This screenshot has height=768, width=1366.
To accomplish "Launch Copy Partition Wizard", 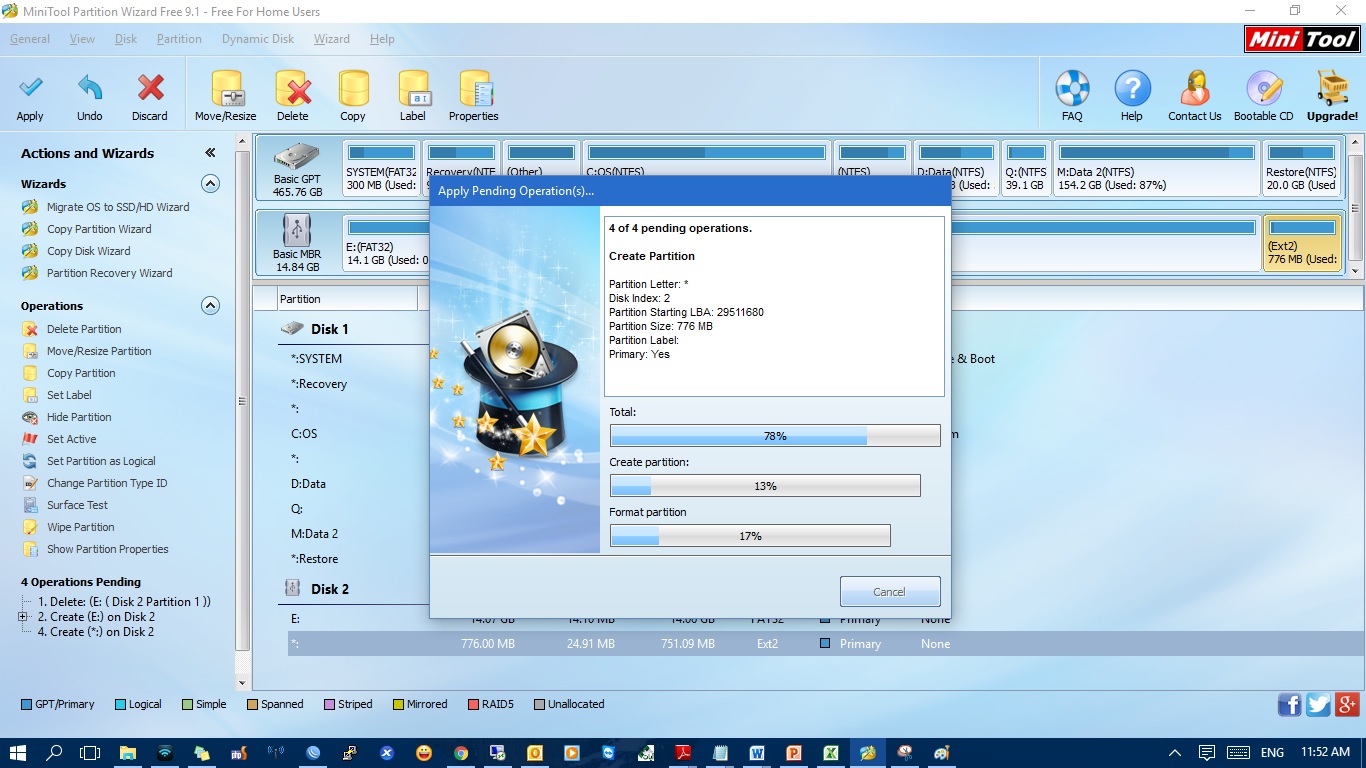I will click(99, 229).
